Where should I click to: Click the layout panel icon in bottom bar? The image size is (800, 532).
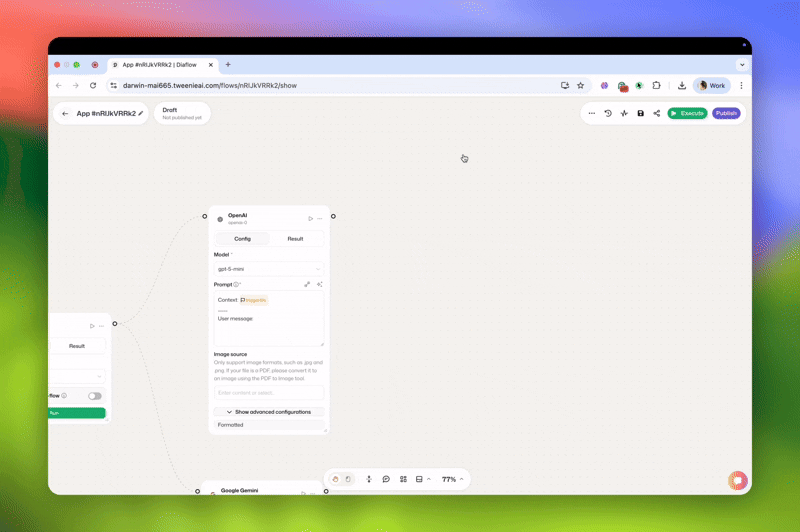tap(419, 479)
